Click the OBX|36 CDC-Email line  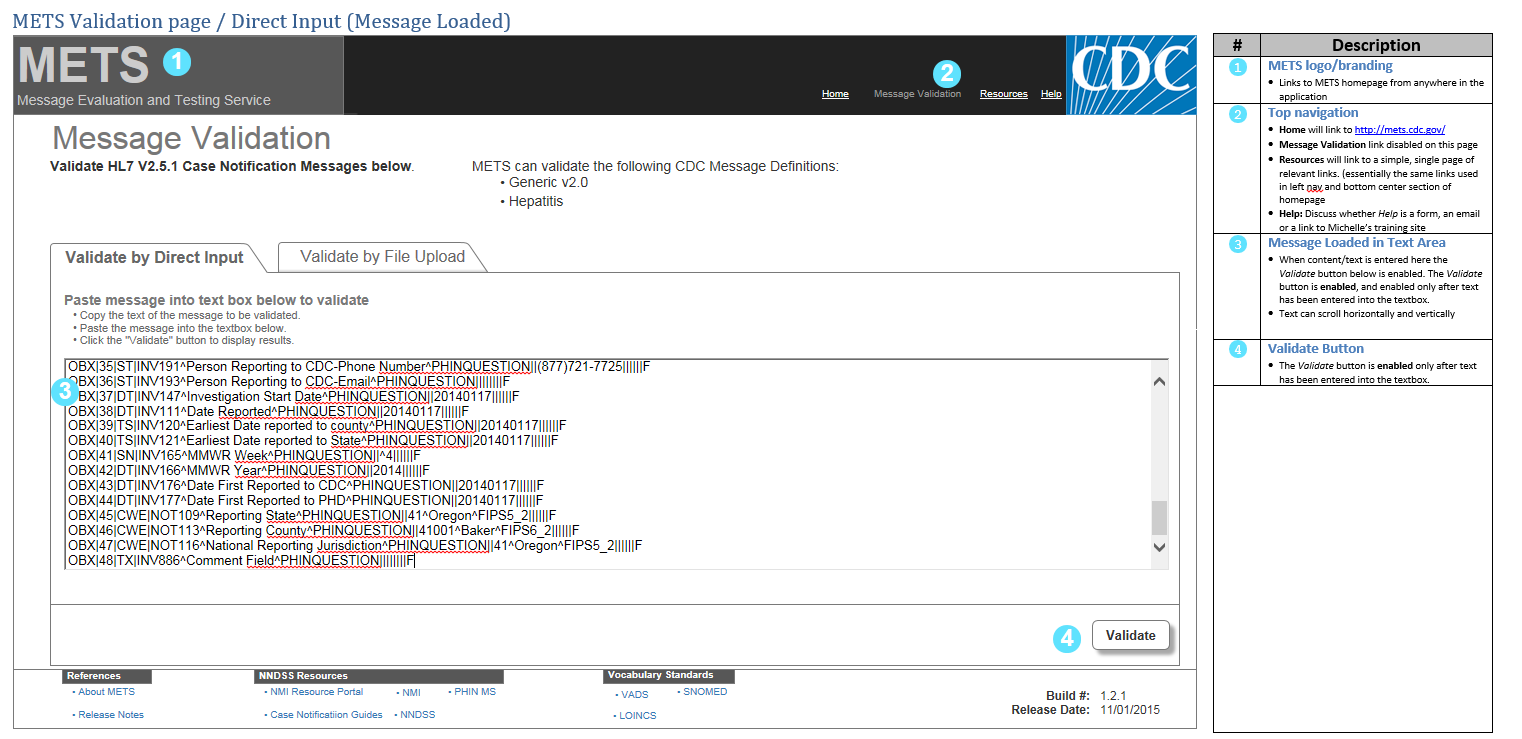[288, 381]
